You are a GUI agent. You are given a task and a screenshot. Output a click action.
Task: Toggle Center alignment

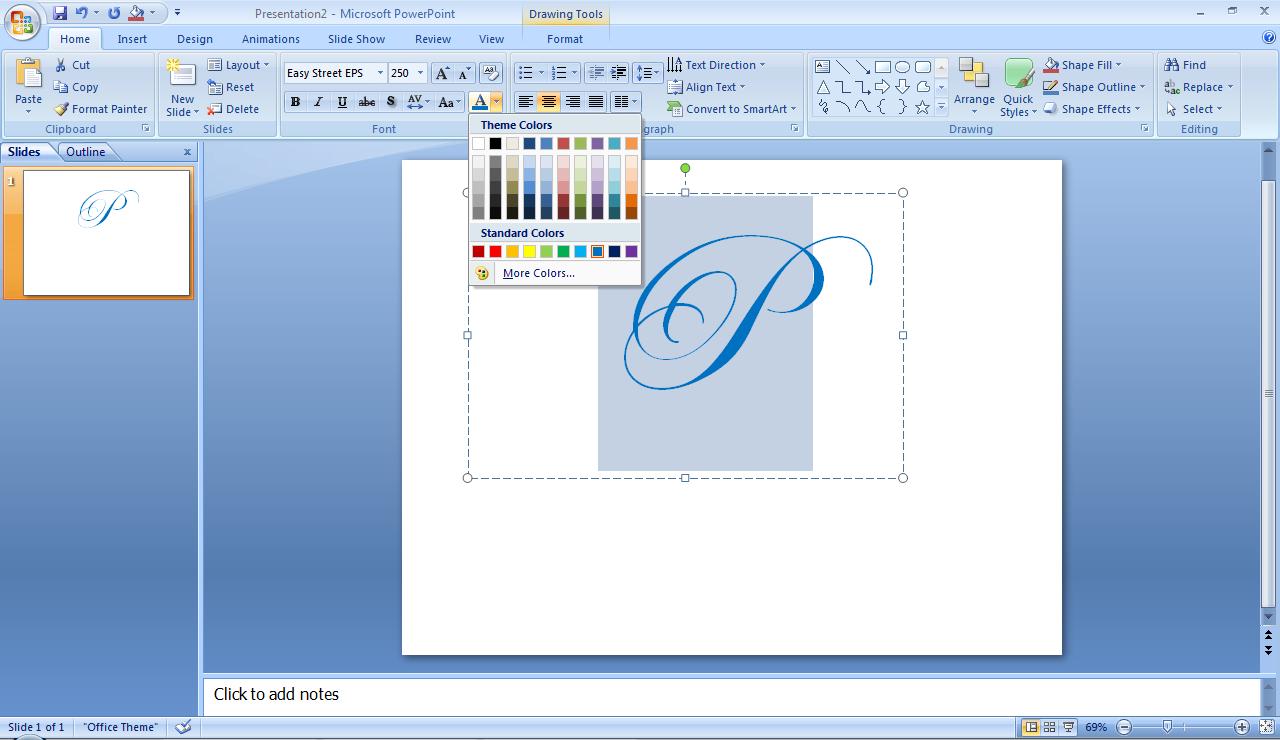coord(549,101)
